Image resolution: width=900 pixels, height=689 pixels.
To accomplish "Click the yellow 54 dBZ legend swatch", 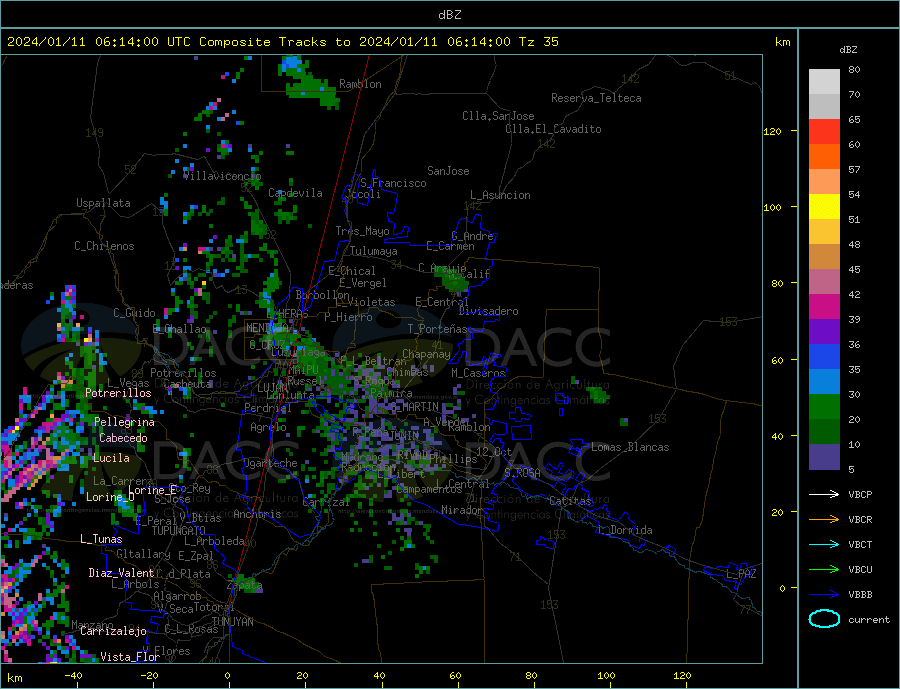I will coord(824,207).
